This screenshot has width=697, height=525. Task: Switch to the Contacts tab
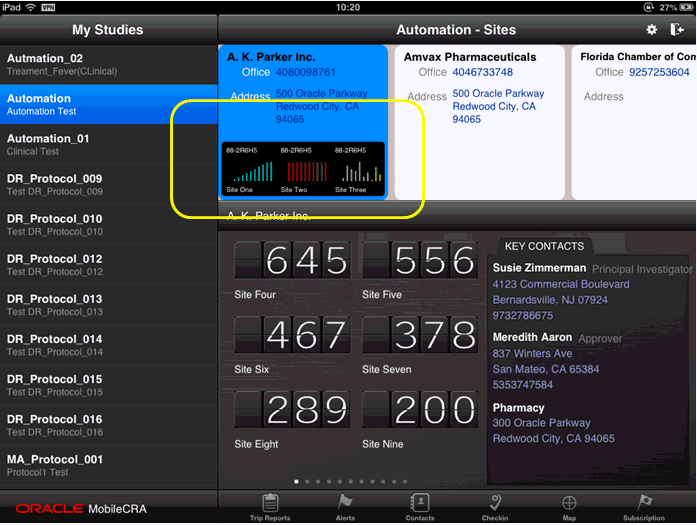pos(420,507)
